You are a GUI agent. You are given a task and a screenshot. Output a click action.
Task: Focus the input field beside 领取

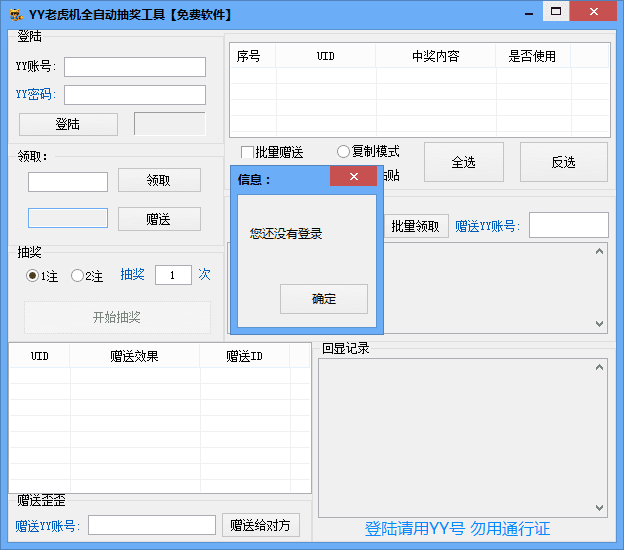[x=68, y=182]
